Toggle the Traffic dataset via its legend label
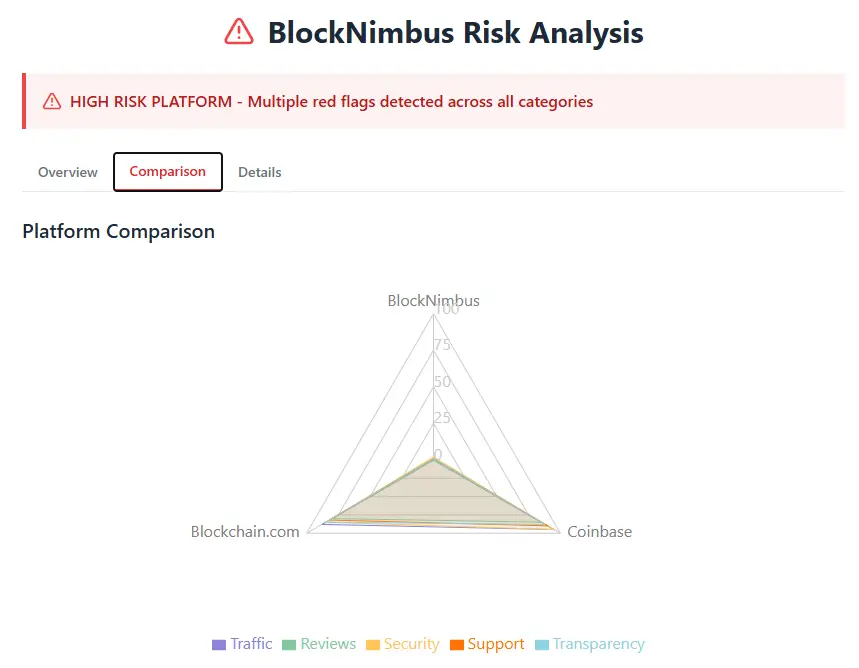Viewport: 859px width, 668px height. (252, 644)
